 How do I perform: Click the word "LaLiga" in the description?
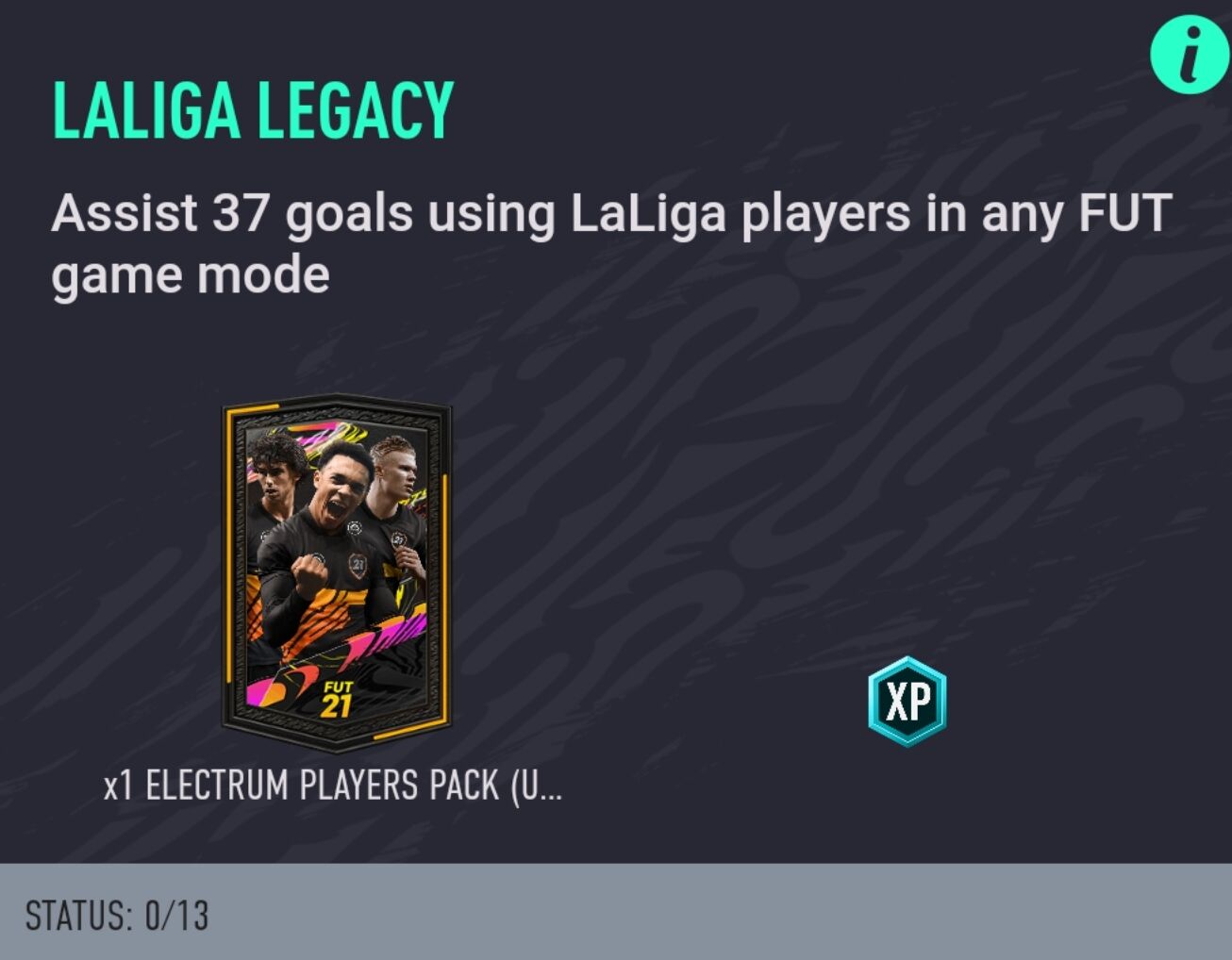coord(648,214)
